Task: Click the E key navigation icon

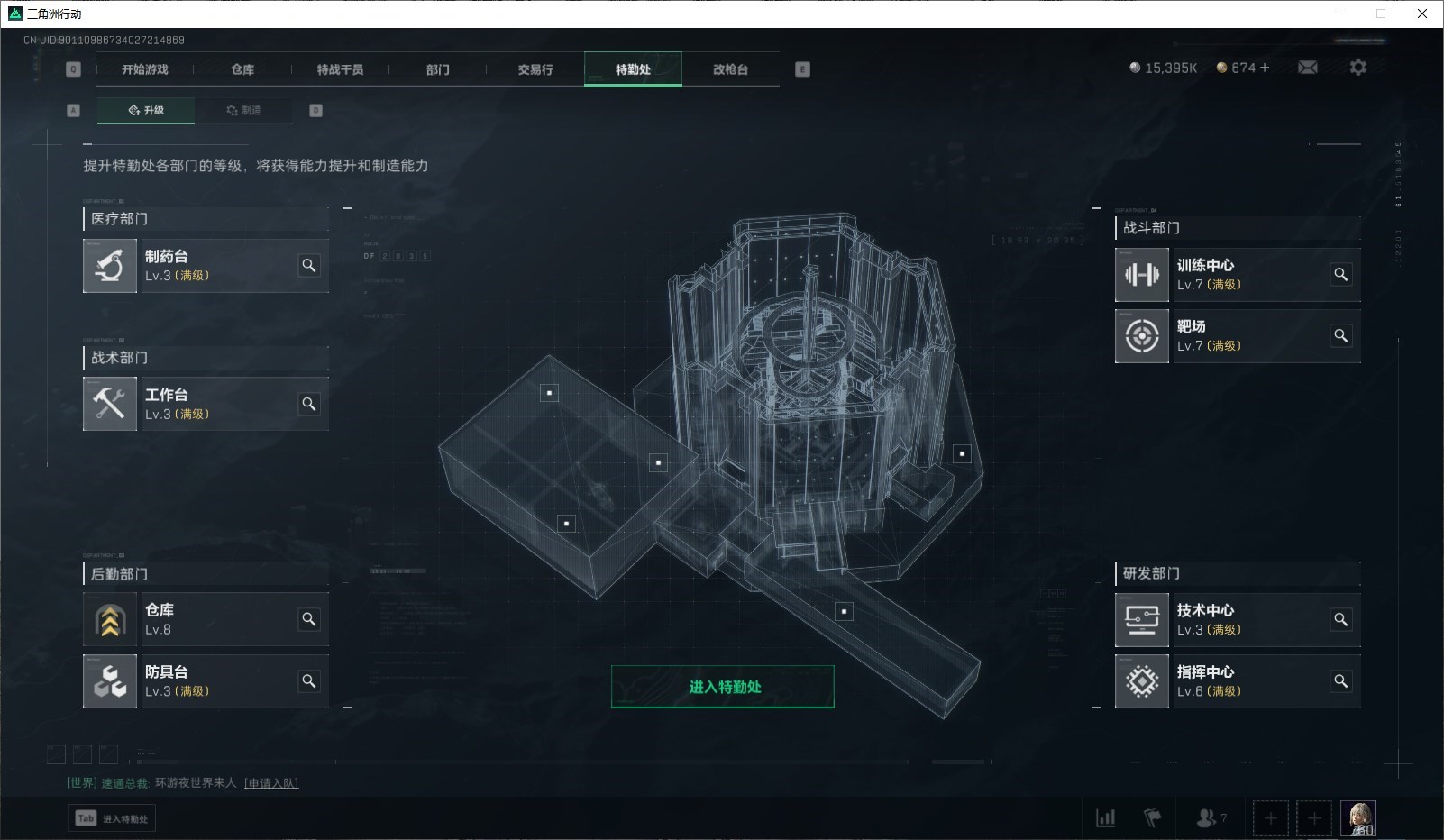Action: [x=802, y=69]
